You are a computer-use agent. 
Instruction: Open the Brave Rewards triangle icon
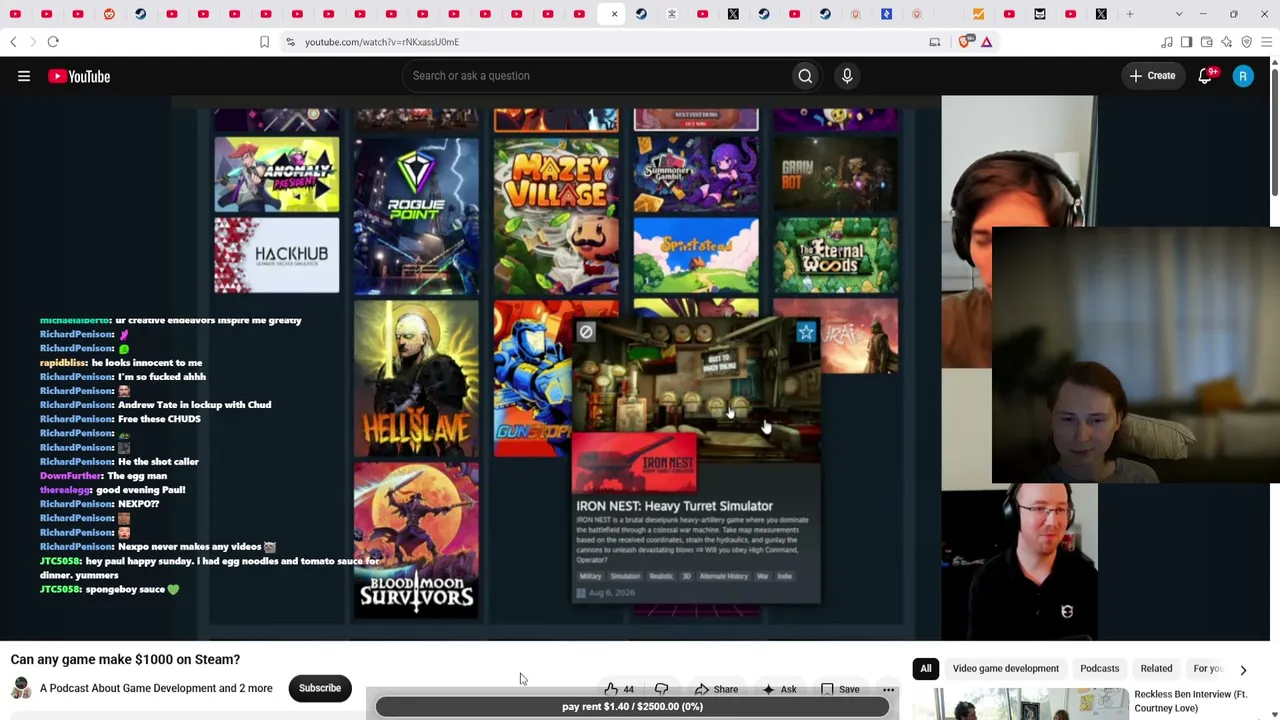point(986,42)
